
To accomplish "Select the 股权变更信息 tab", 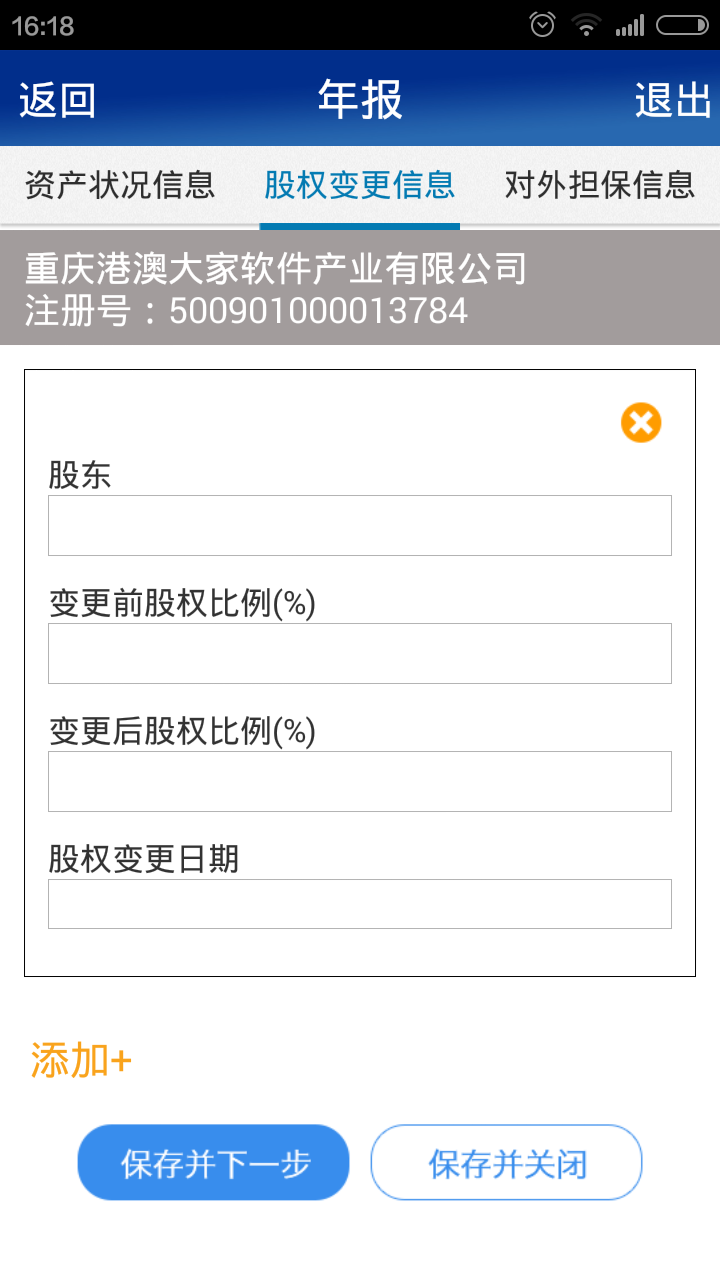I will coord(360,185).
